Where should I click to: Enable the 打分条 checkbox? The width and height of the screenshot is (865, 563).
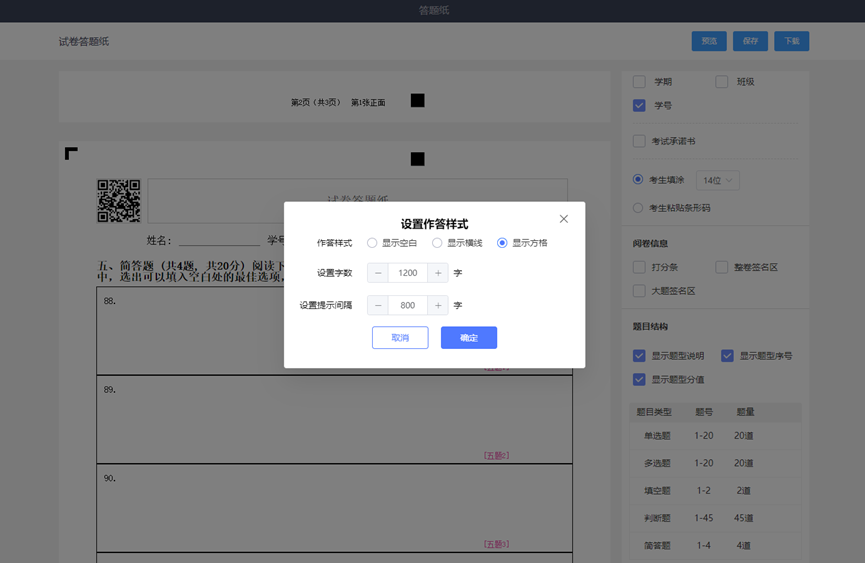639,267
